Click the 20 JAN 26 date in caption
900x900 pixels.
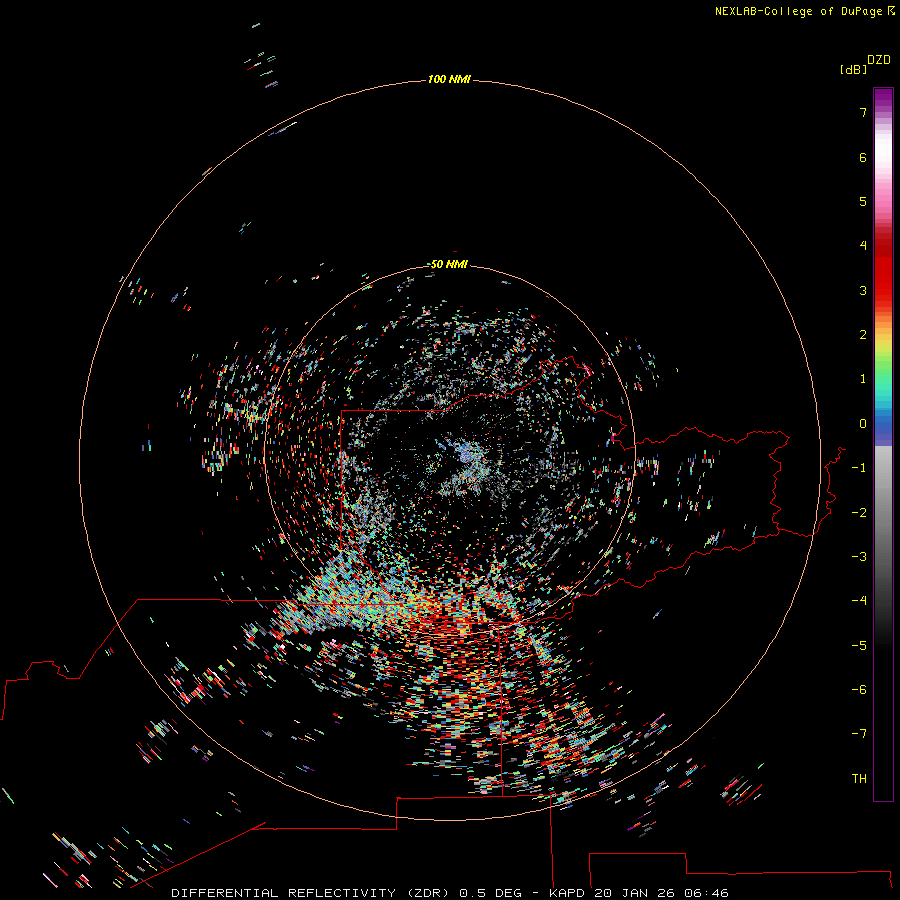click(635, 893)
